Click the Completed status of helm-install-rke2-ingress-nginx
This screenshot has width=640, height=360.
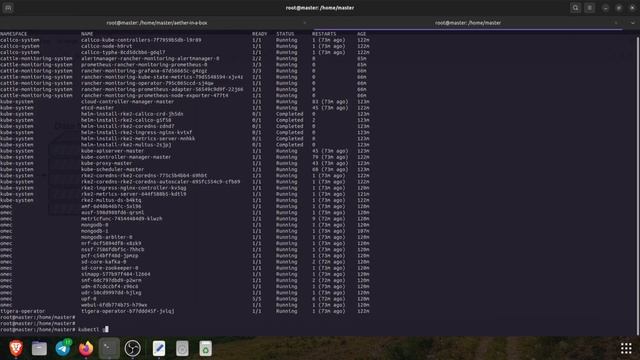[x=289, y=132]
